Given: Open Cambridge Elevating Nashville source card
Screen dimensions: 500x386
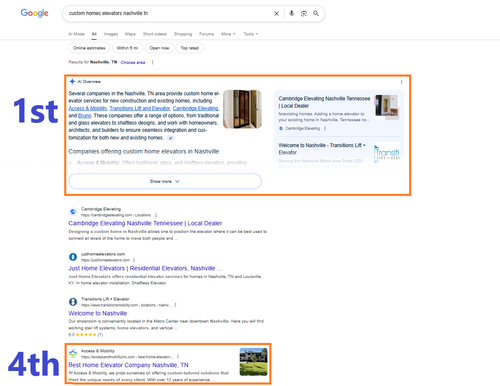Looking at the screenshot, I should (324, 102).
